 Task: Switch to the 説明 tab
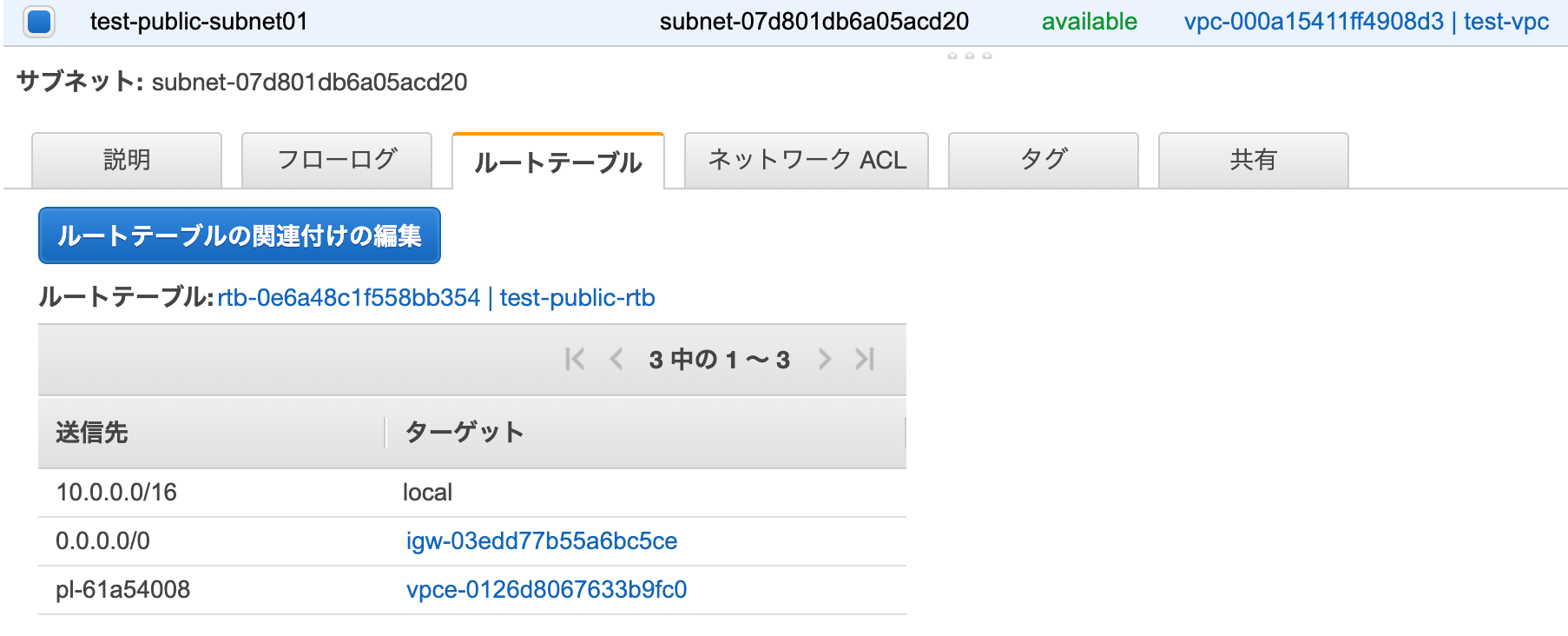point(126,159)
